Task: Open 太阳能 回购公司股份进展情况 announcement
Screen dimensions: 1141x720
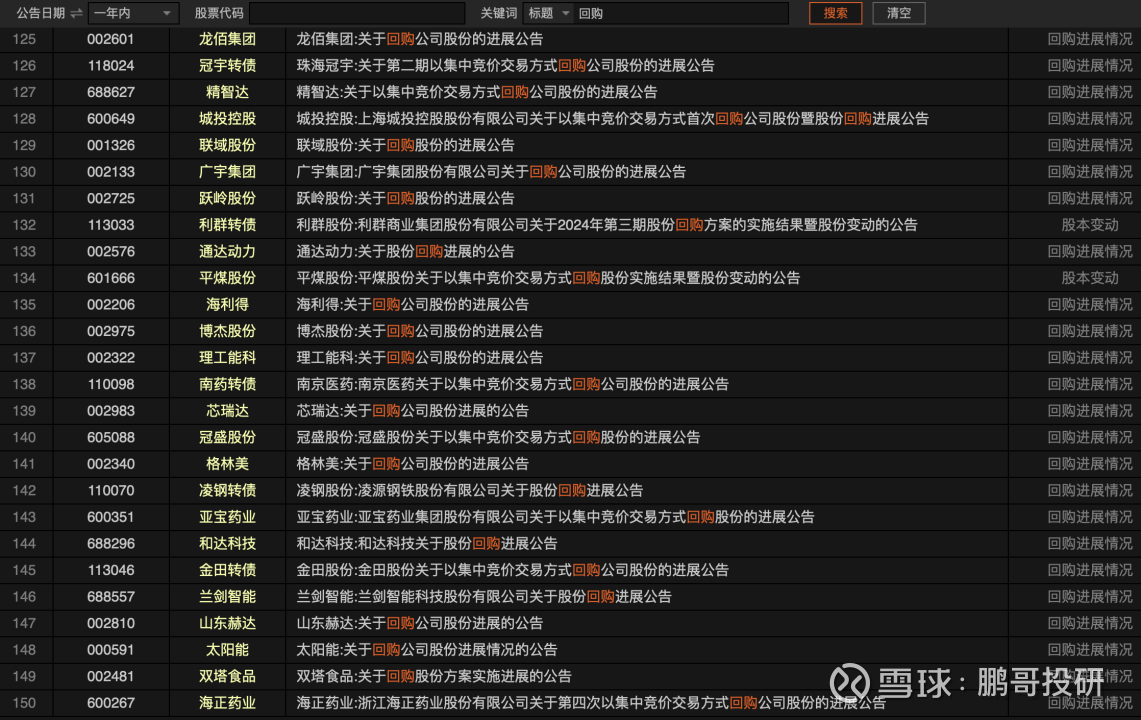Action: tap(426, 650)
